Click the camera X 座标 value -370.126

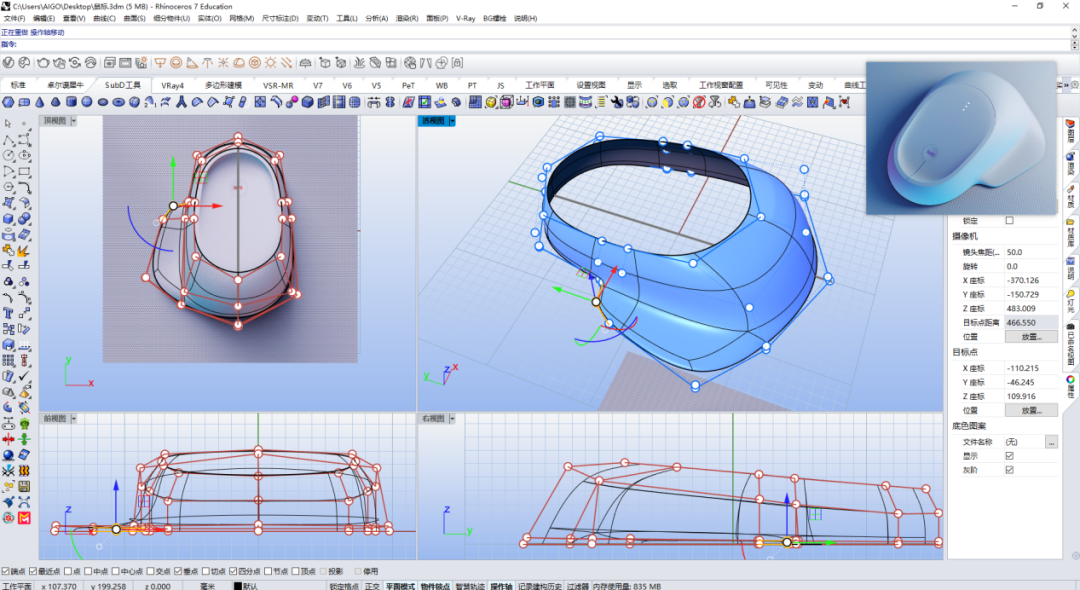click(x=1030, y=280)
